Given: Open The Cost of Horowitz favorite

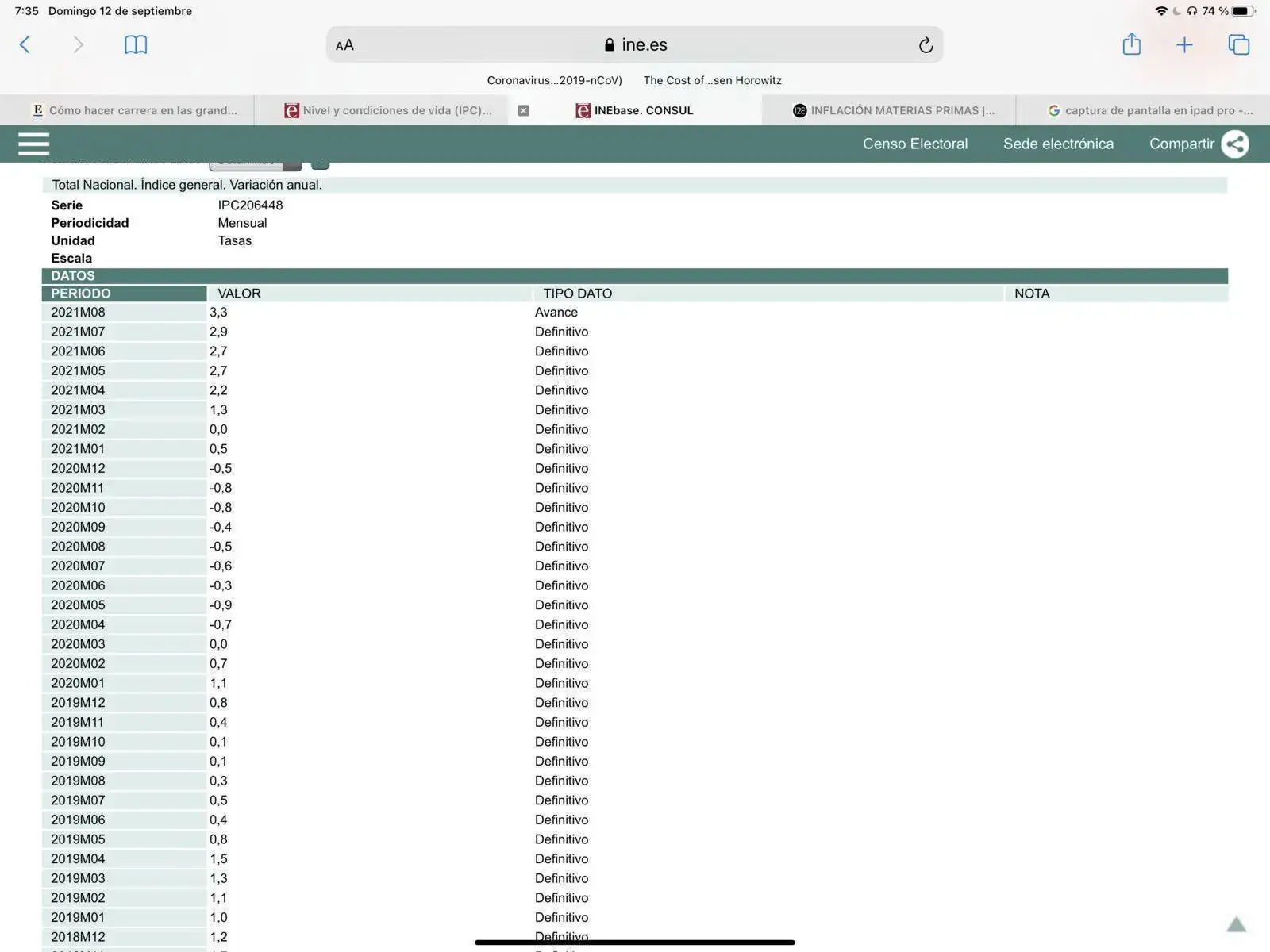Looking at the screenshot, I should pos(712,80).
